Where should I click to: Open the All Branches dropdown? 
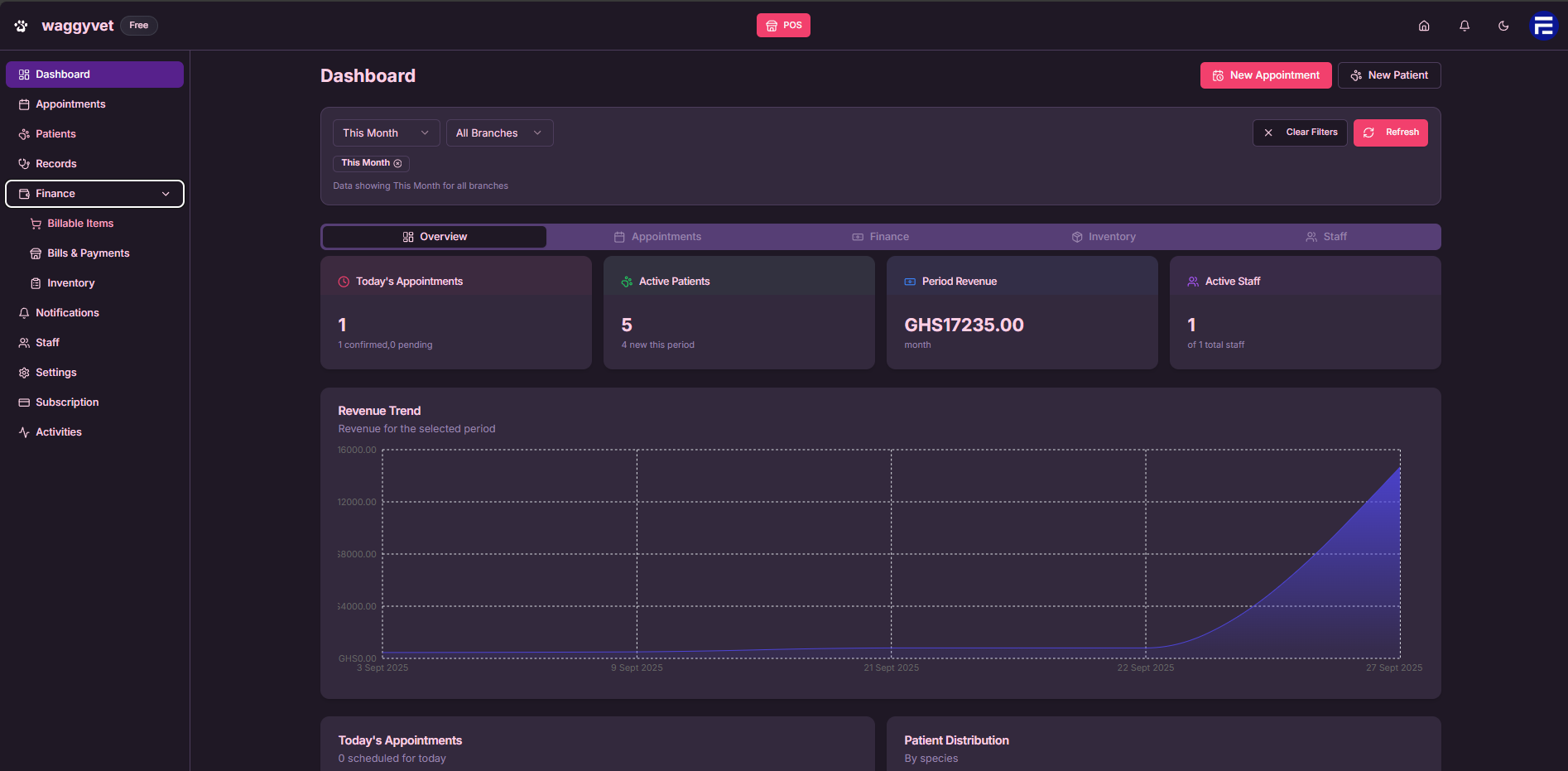tap(498, 133)
